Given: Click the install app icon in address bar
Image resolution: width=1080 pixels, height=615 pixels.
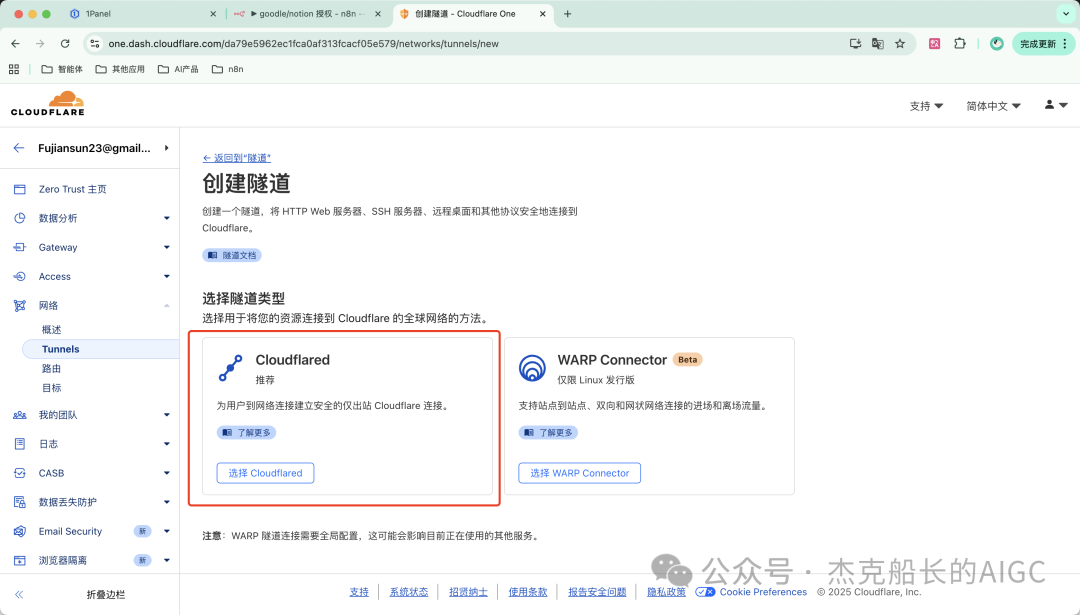Looking at the screenshot, I should point(855,43).
